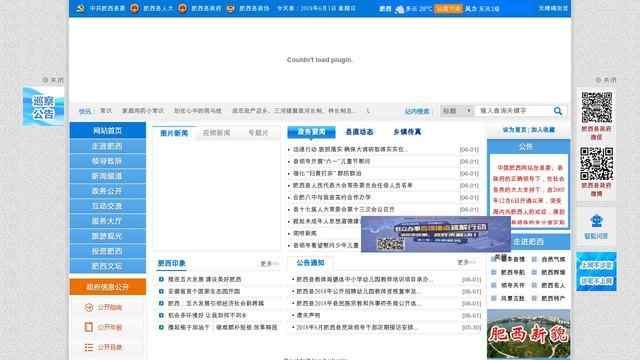
Task: Click the blue 走进肥西 header above 肥西导航
Action: point(529,242)
